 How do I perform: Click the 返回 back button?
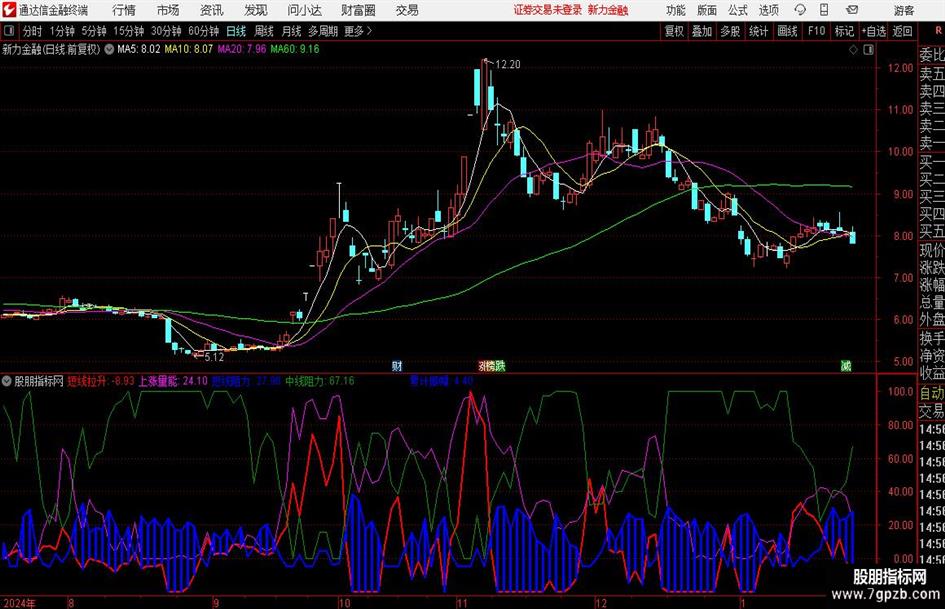902,31
